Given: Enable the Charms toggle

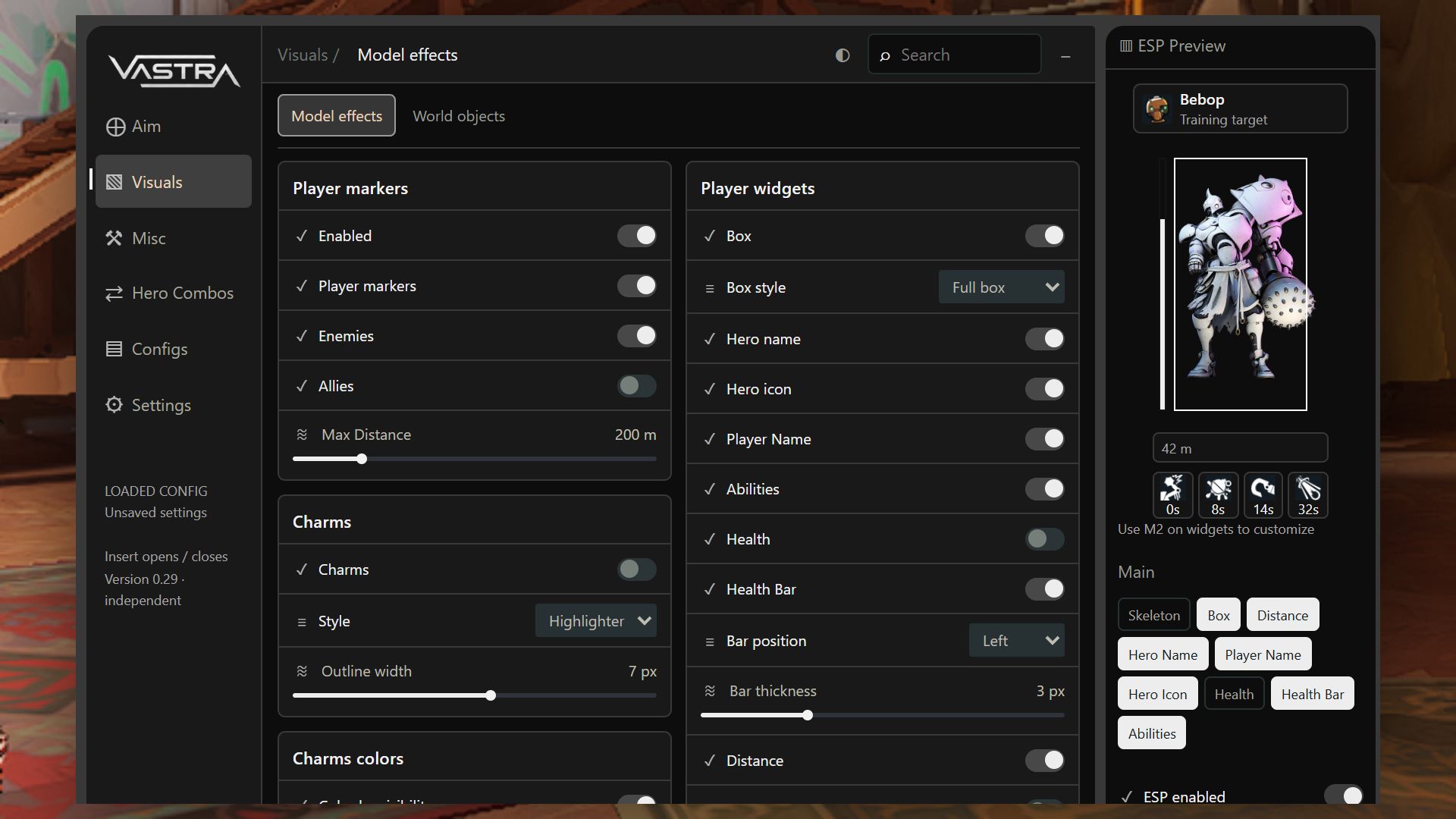Looking at the screenshot, I should pos(636,570).
